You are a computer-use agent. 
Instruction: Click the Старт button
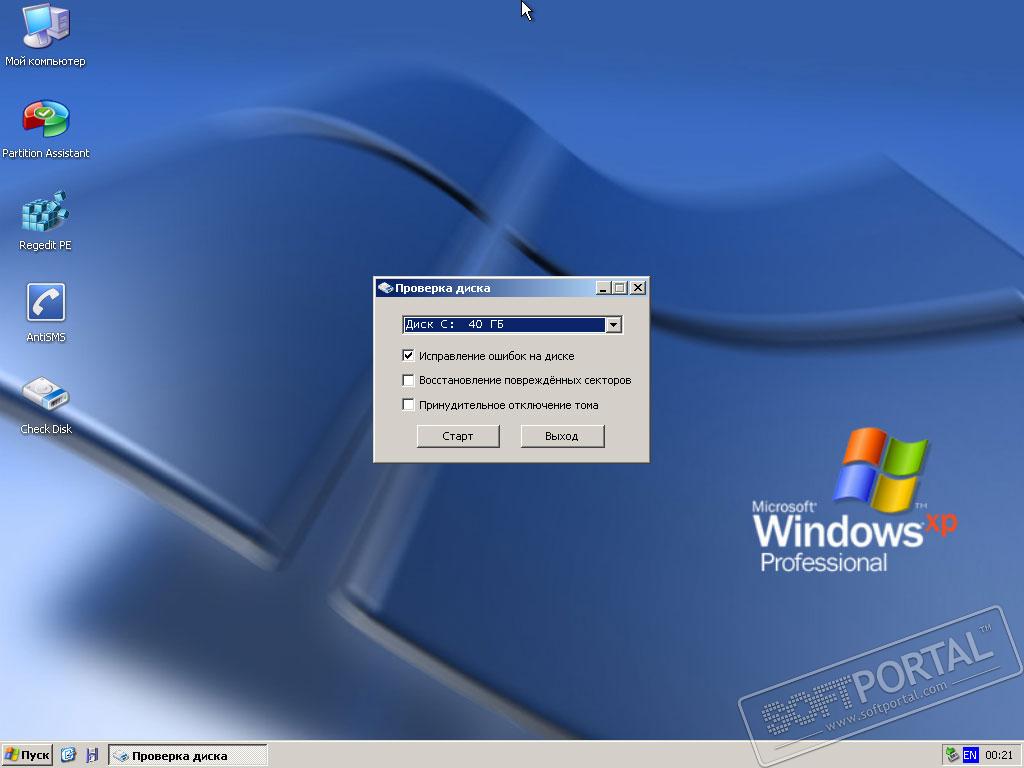click(x=458, y=436)
